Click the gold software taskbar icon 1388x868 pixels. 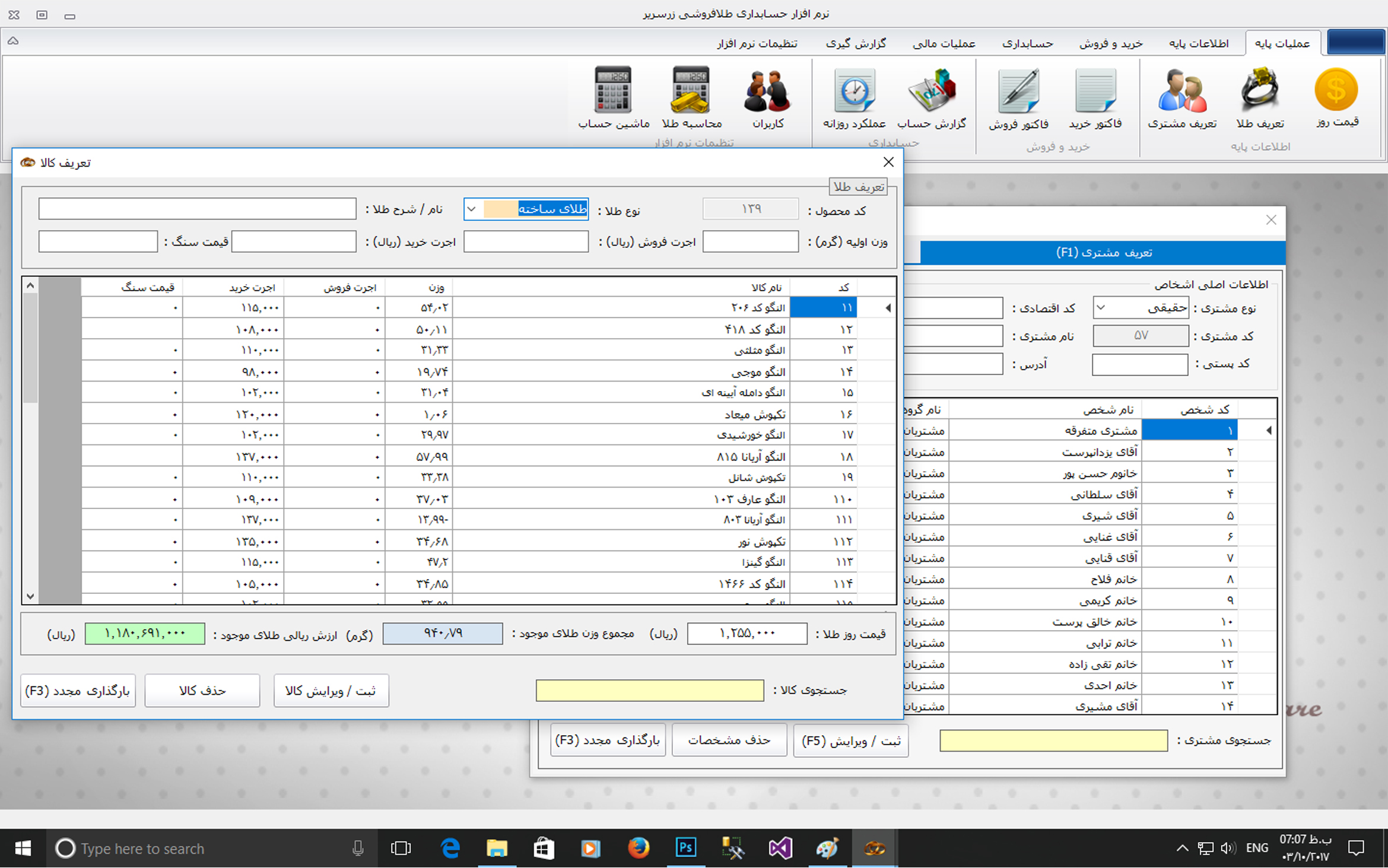coord(874,848)
